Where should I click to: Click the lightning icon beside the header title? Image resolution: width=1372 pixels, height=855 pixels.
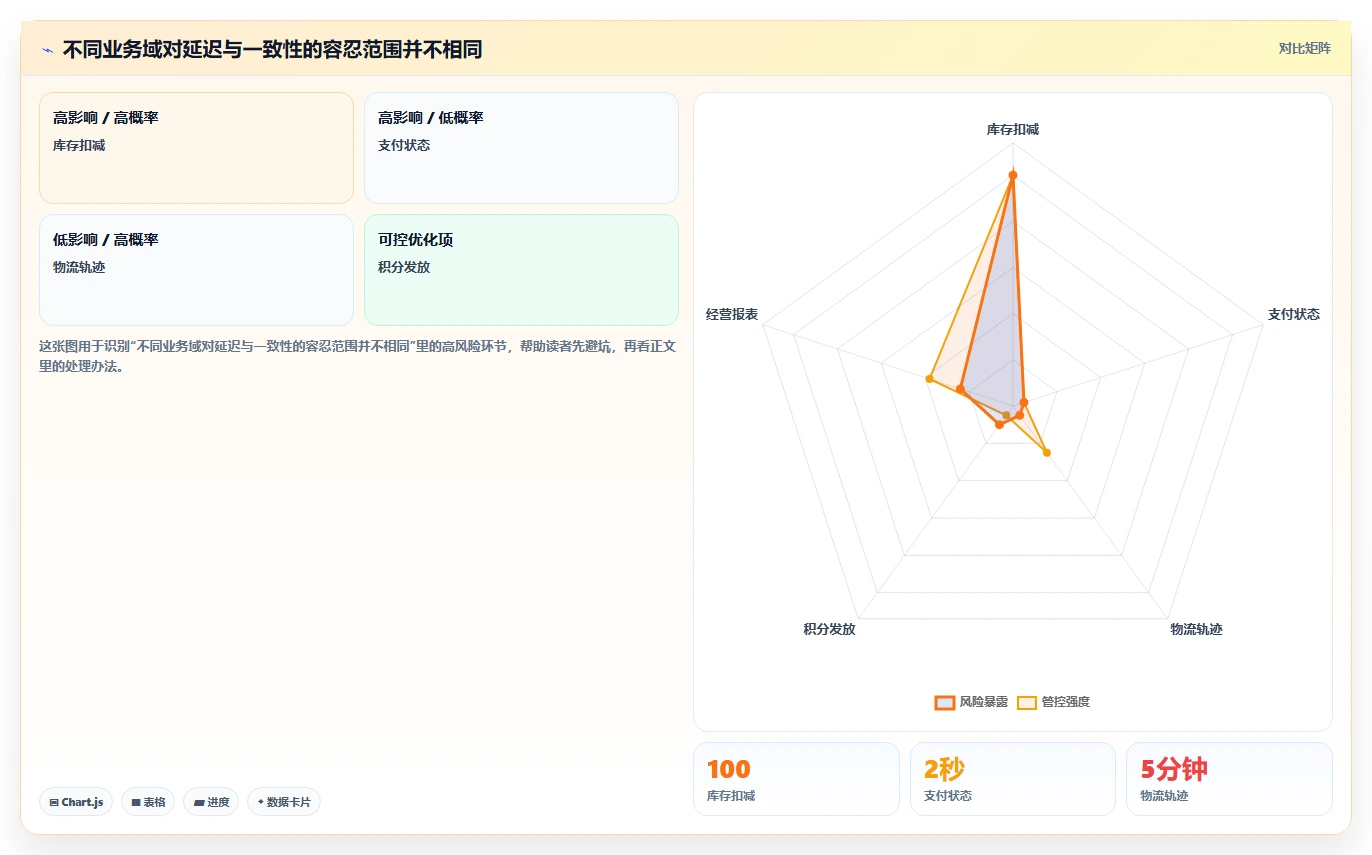(48, 50)
